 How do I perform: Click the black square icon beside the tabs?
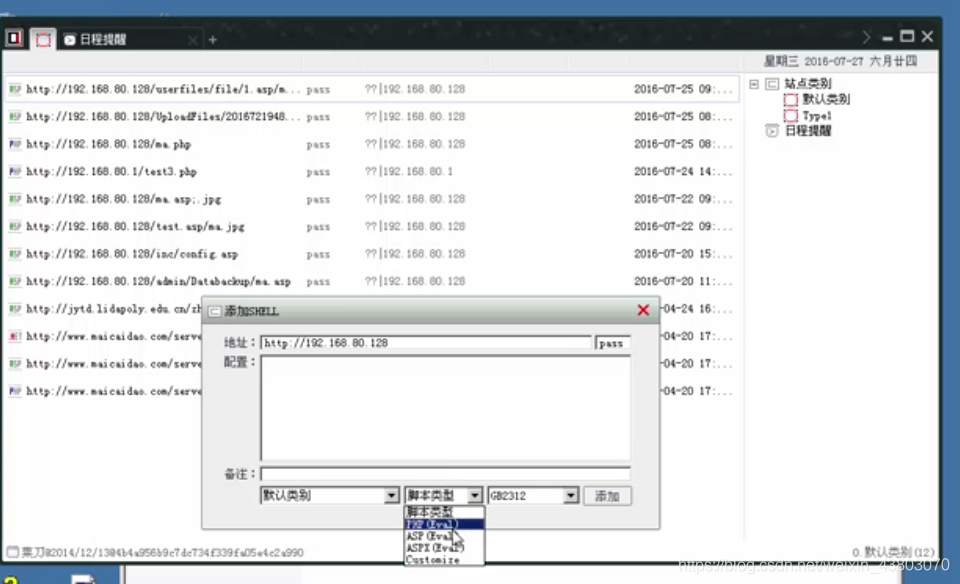[x=14, y=39]
